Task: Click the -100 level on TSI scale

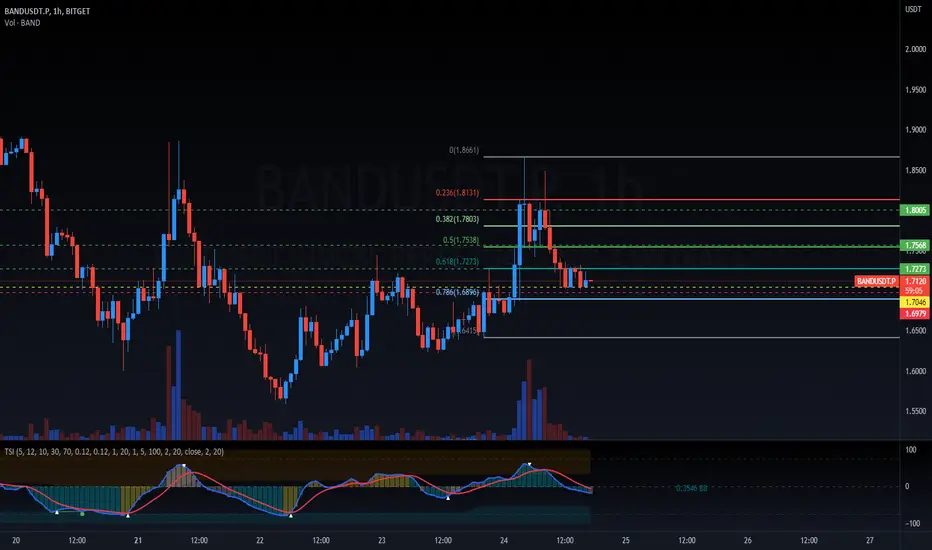Action: [x=912, y=523]
